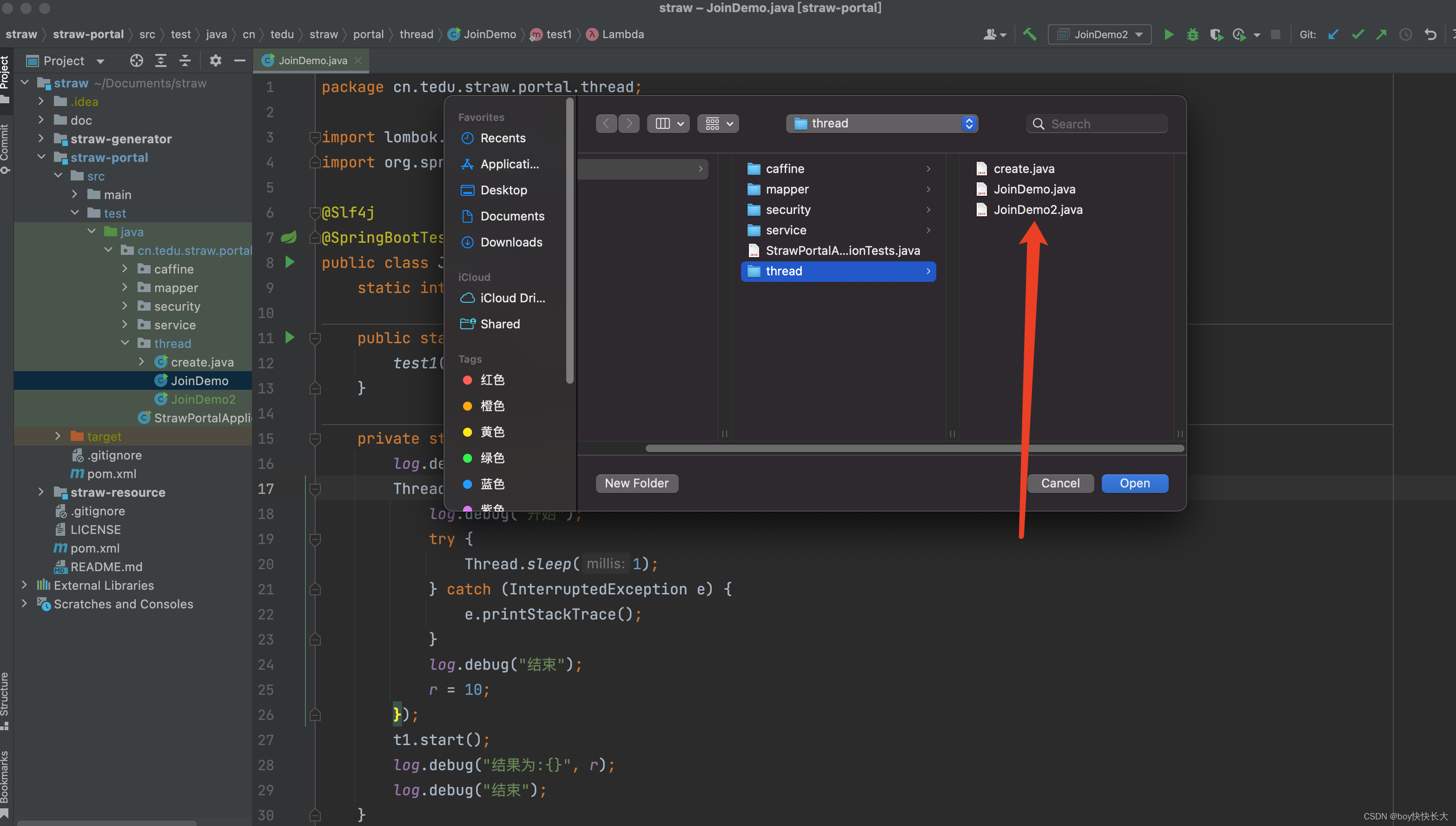Click the run gutter icon on line 8
Image resolution: width=1456 pixels, height=826 pixels.
290,261
